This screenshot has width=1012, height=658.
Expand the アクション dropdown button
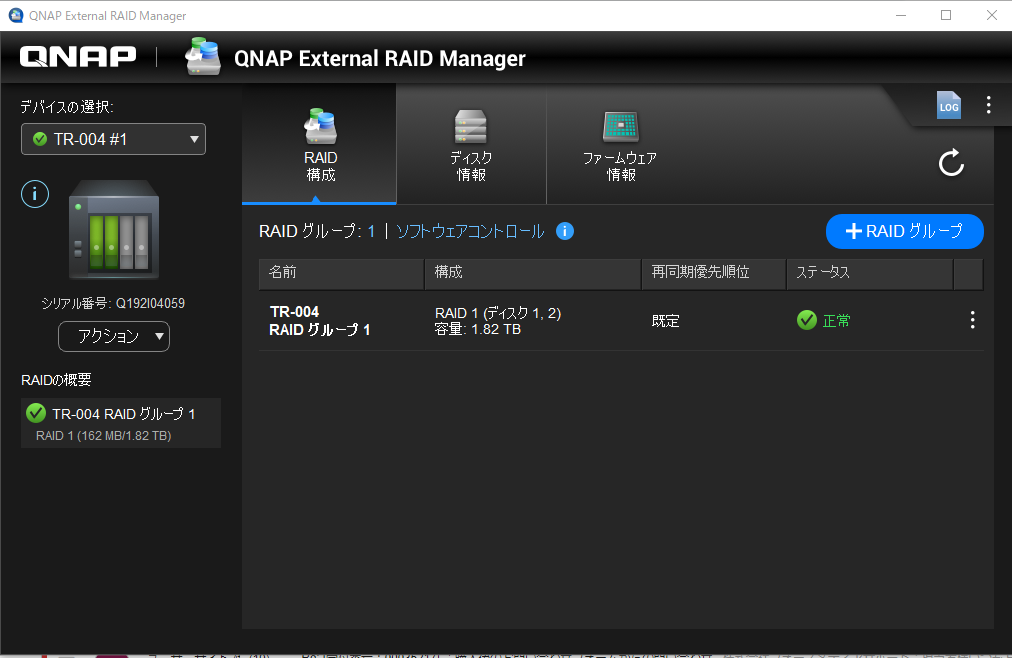[114, 336]
